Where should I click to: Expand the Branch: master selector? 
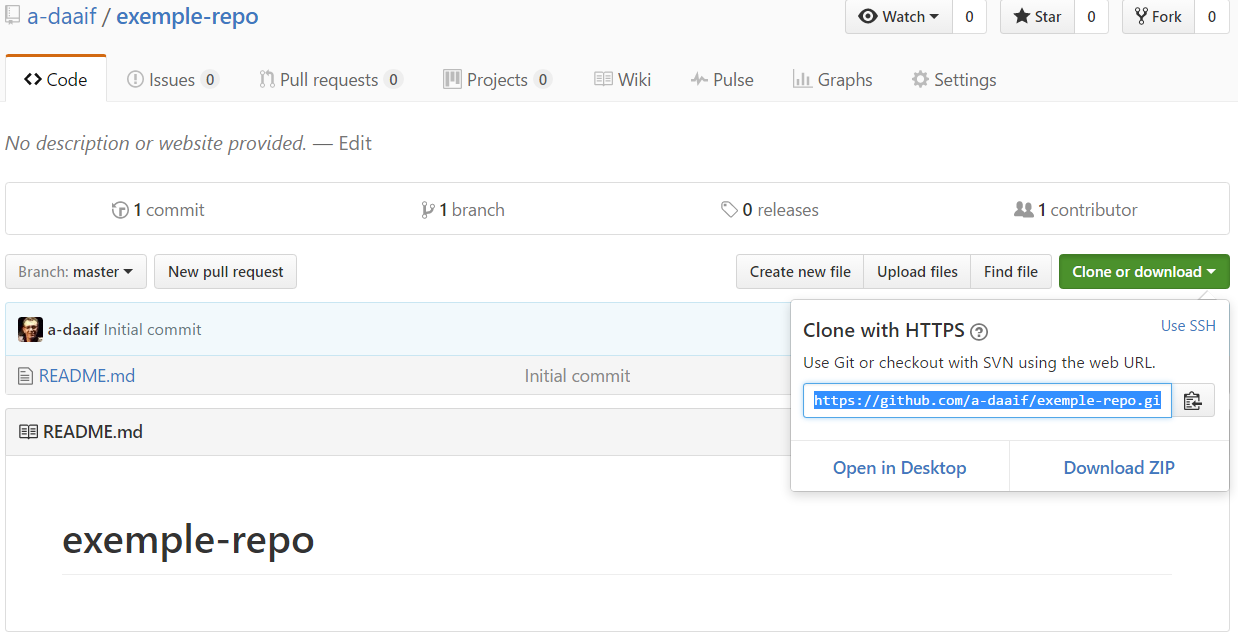point(76,272)
